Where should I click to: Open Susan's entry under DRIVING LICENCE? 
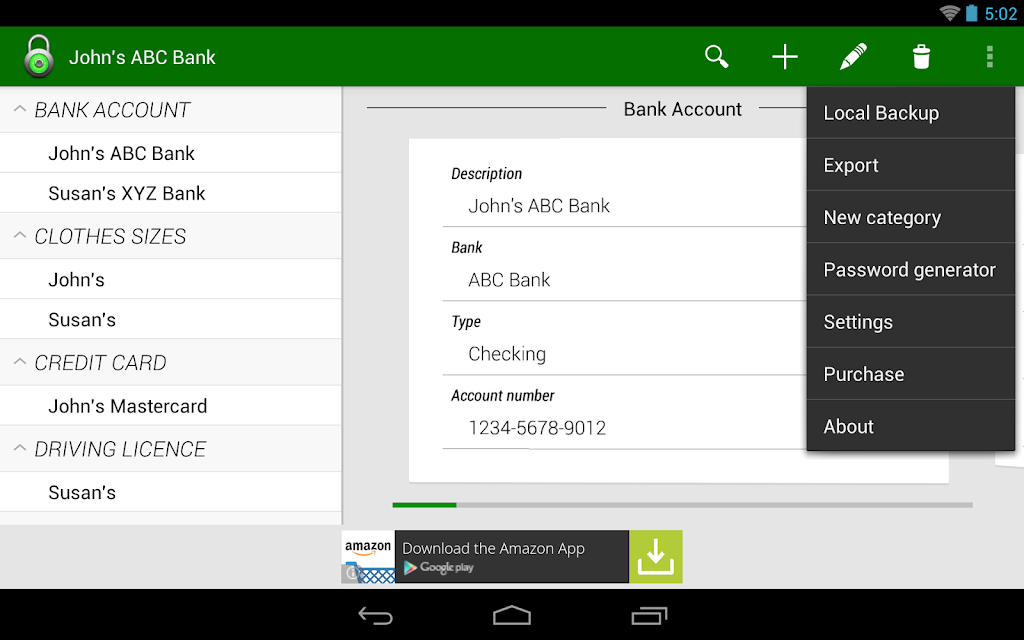pos(170,492)
